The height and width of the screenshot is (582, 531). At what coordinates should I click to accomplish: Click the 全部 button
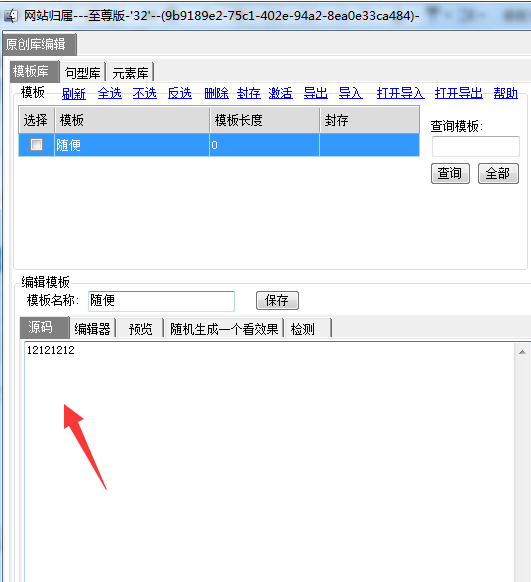pos(498,173)
